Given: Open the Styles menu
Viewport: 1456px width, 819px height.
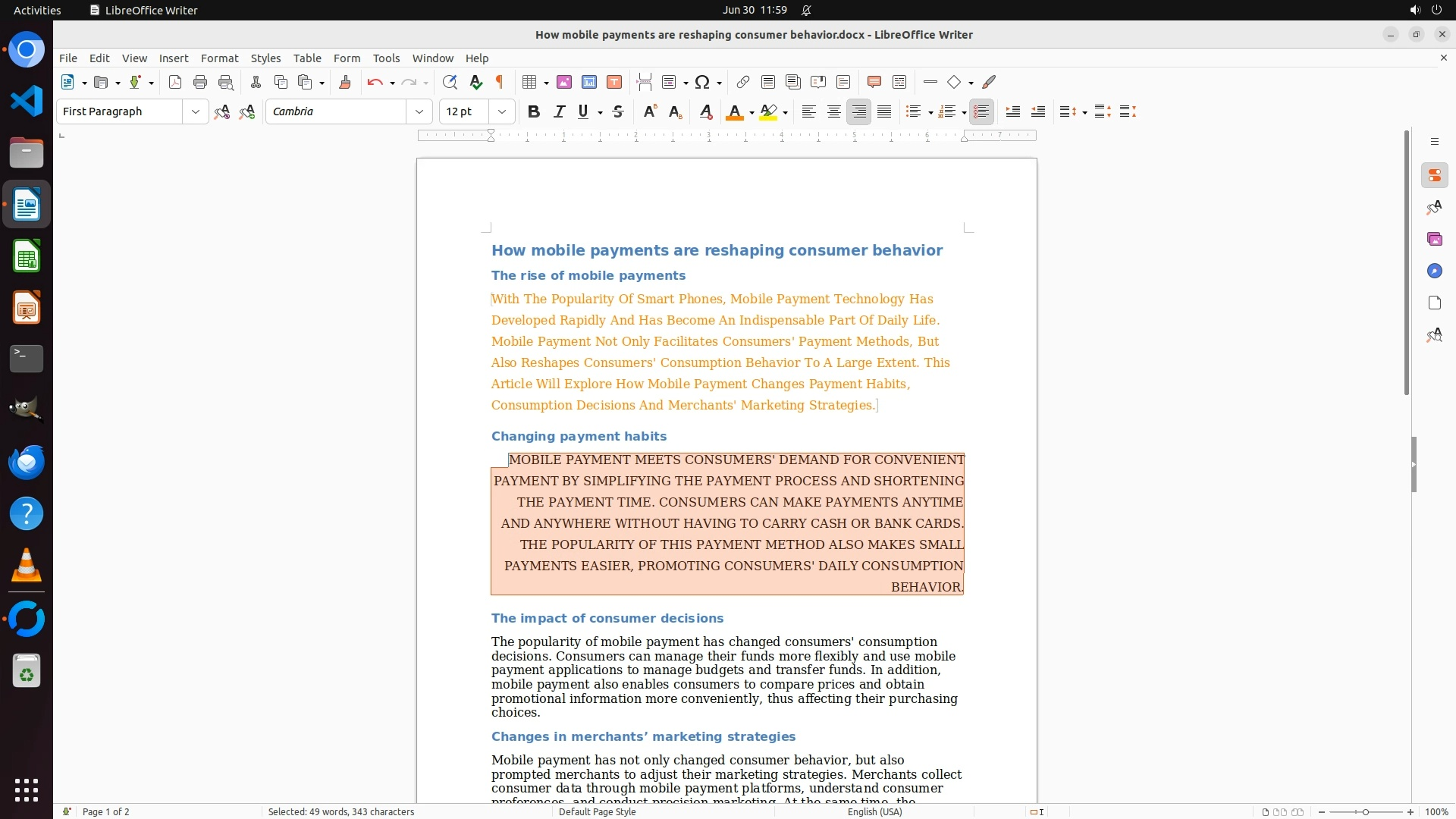Looking at the screenshot, I should (x=265, y=58).
